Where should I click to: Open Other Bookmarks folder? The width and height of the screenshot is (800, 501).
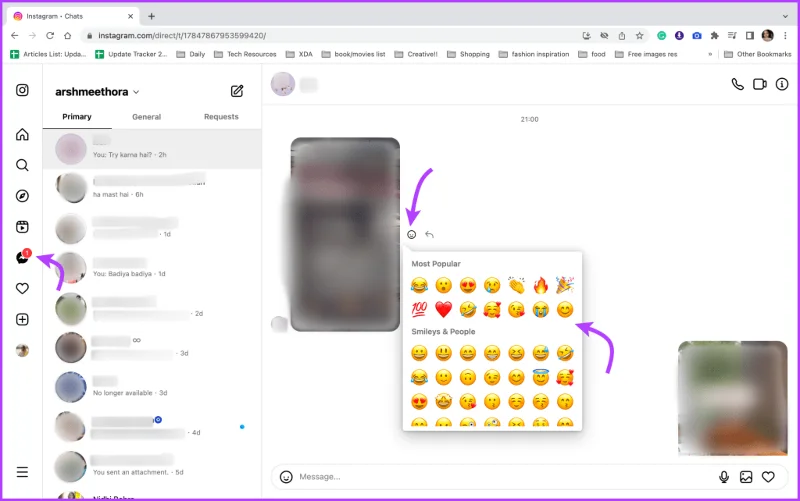758,54
